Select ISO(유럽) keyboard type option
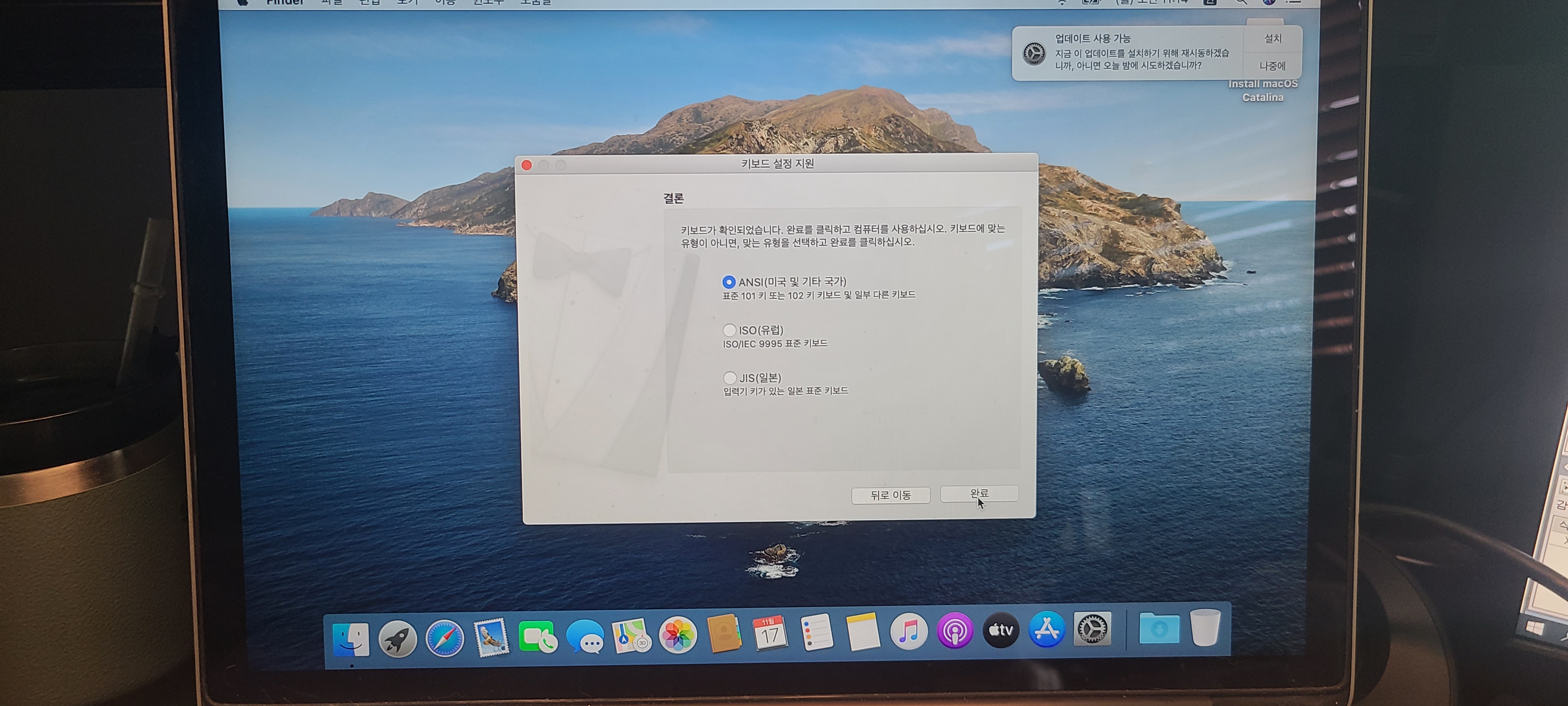Viewport: 1568px width, 706px height. [x=729, y=330]
